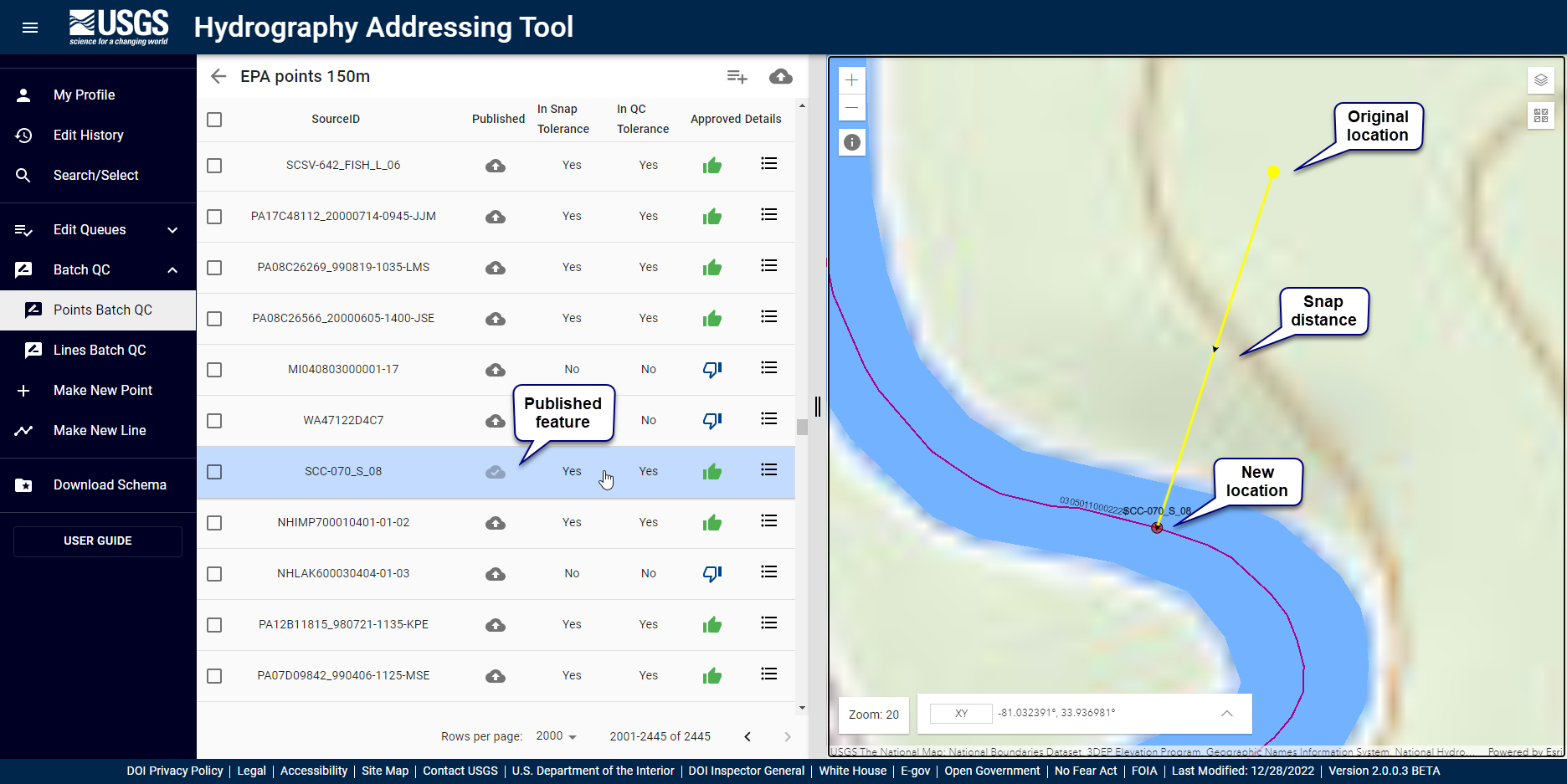Open the USER GUIDE button

pos(98,541)
